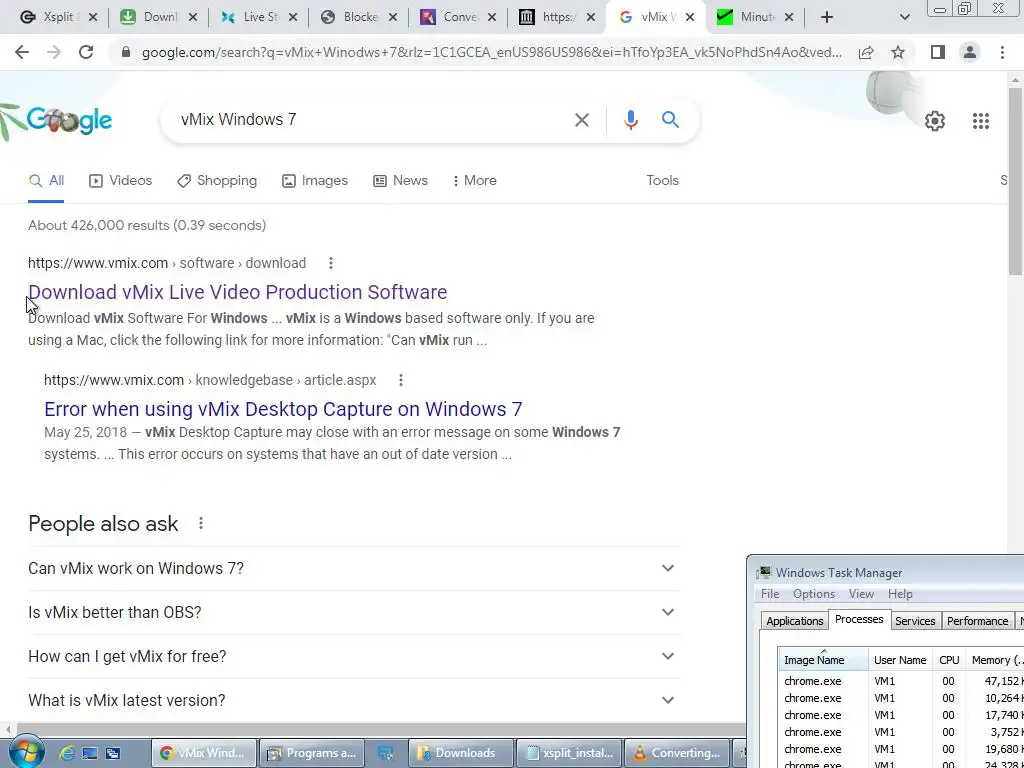The width and height of the screenshot is (1024, 768).
Task: Open Task Manager View menu
Action: [x=861, y=594]
